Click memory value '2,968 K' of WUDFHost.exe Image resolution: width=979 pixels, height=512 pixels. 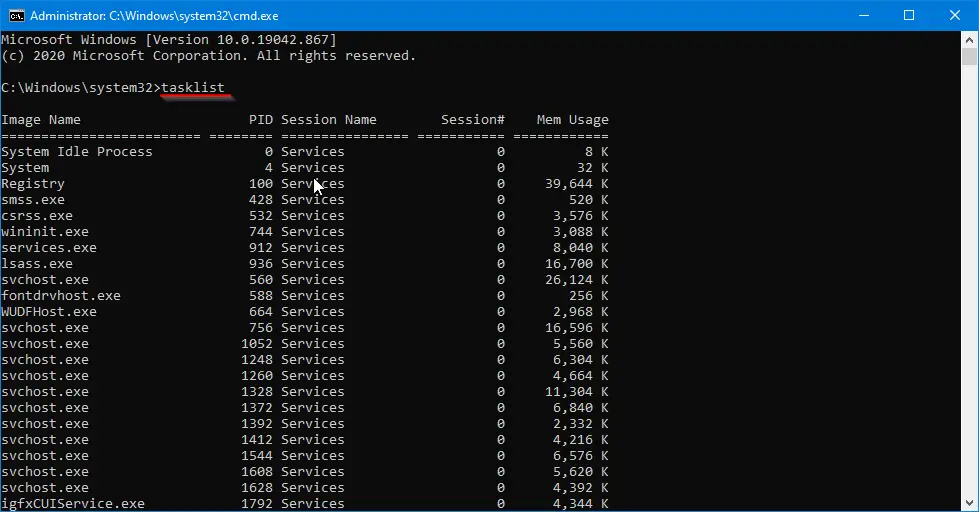tap(581, 312)
